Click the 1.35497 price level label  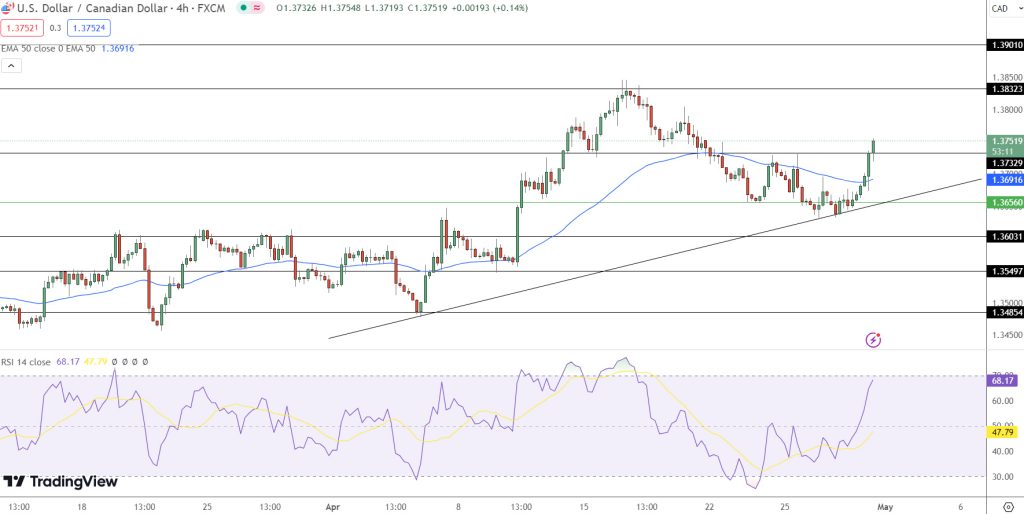pos(1005,271)
